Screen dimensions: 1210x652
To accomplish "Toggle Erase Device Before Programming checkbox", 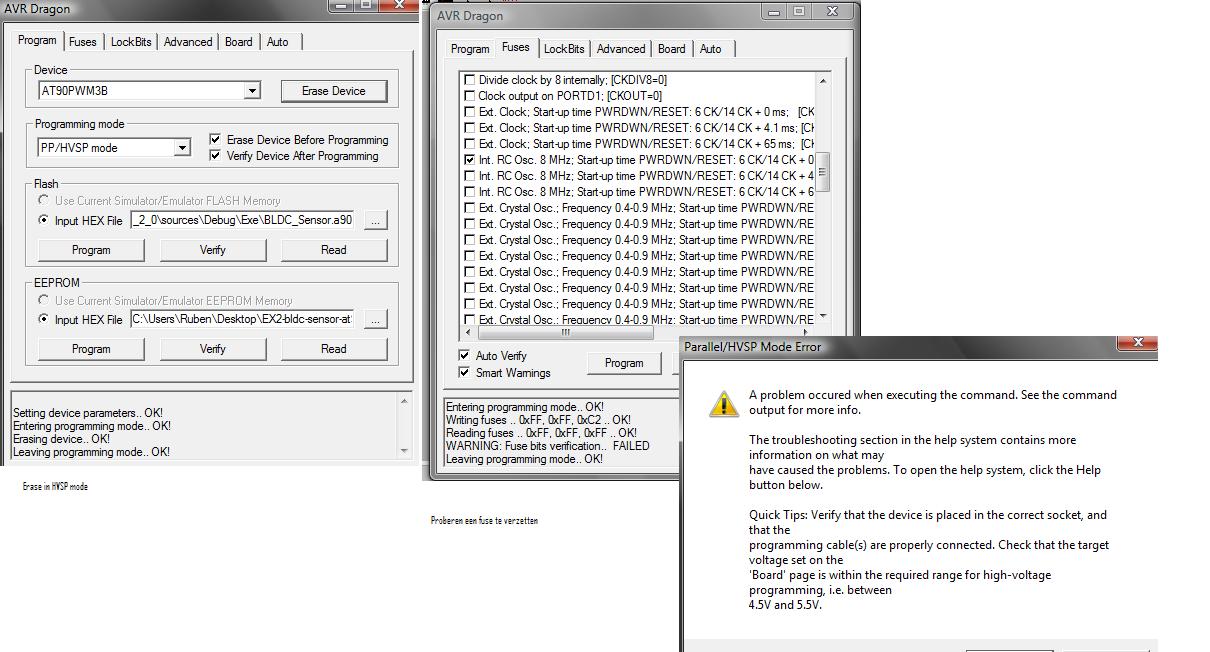I will coord(215,140).
